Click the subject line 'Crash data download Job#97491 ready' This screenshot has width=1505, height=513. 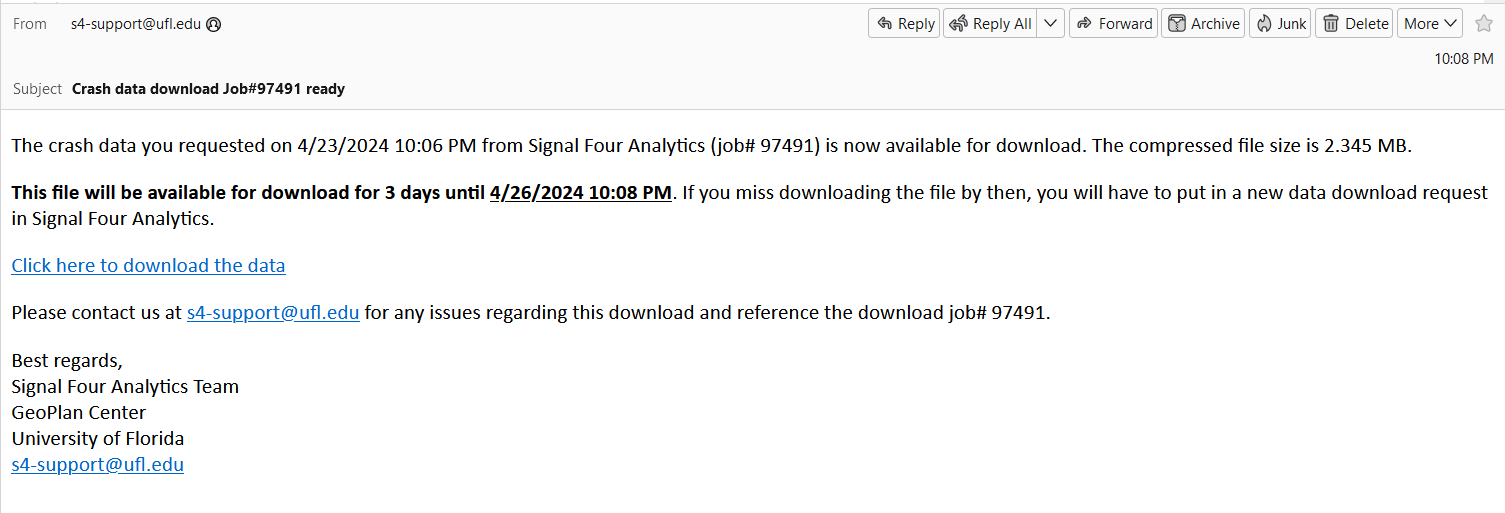tap(208, 89)
